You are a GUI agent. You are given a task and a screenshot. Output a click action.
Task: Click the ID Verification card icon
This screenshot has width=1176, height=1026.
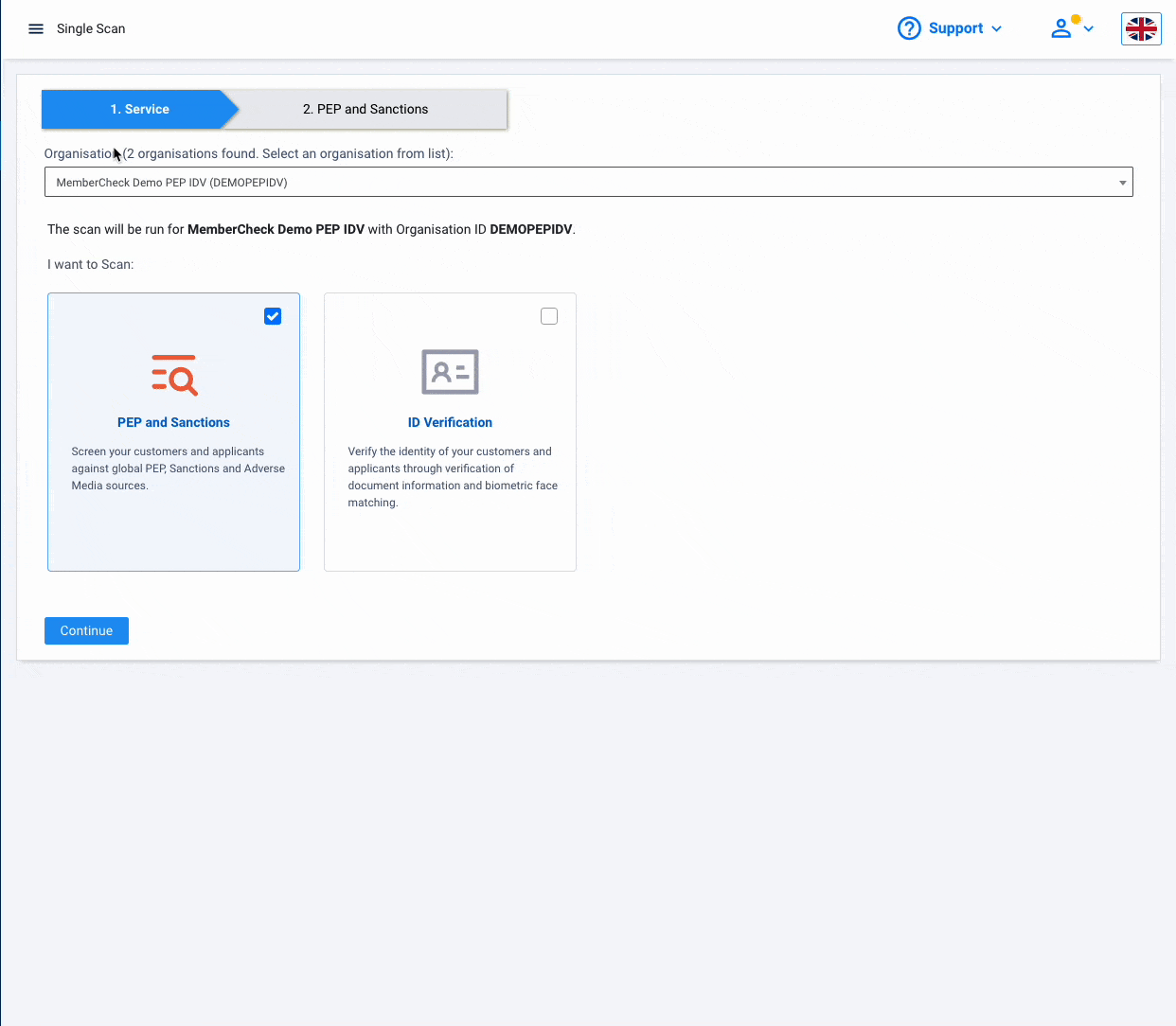450,372
